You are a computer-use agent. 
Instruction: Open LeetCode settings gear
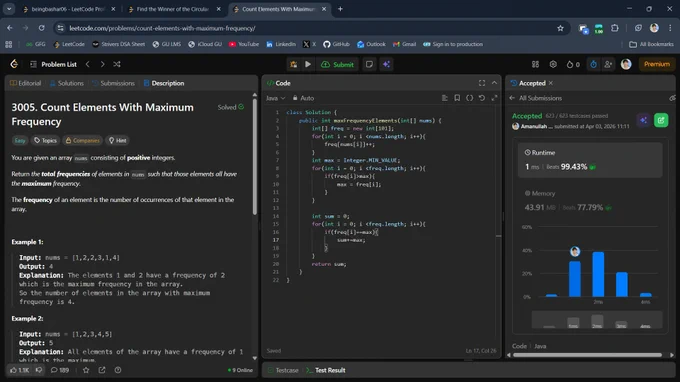pyautogui.click(x=553, y=64)
